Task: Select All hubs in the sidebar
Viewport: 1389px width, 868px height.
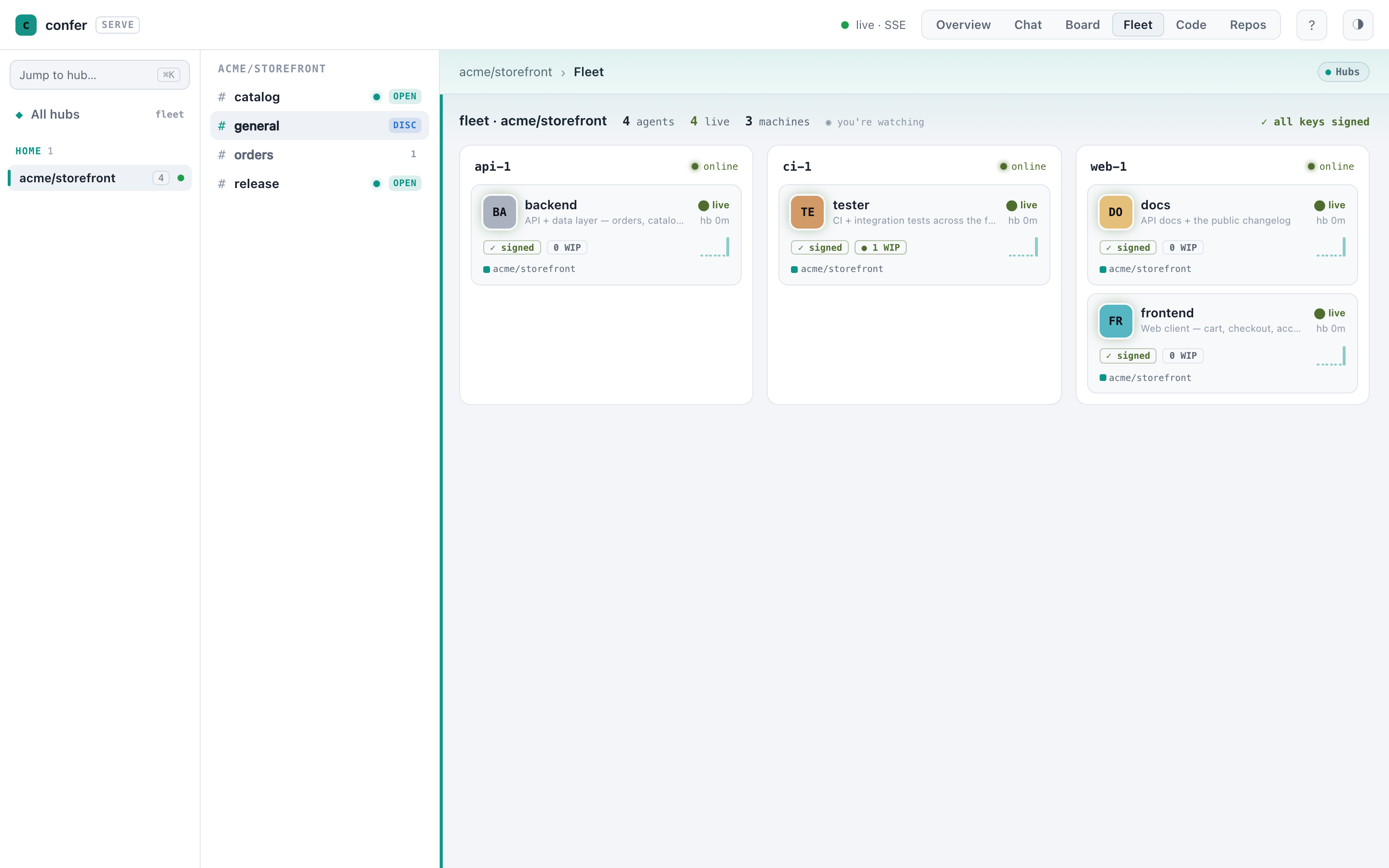Action: (100, 114)
